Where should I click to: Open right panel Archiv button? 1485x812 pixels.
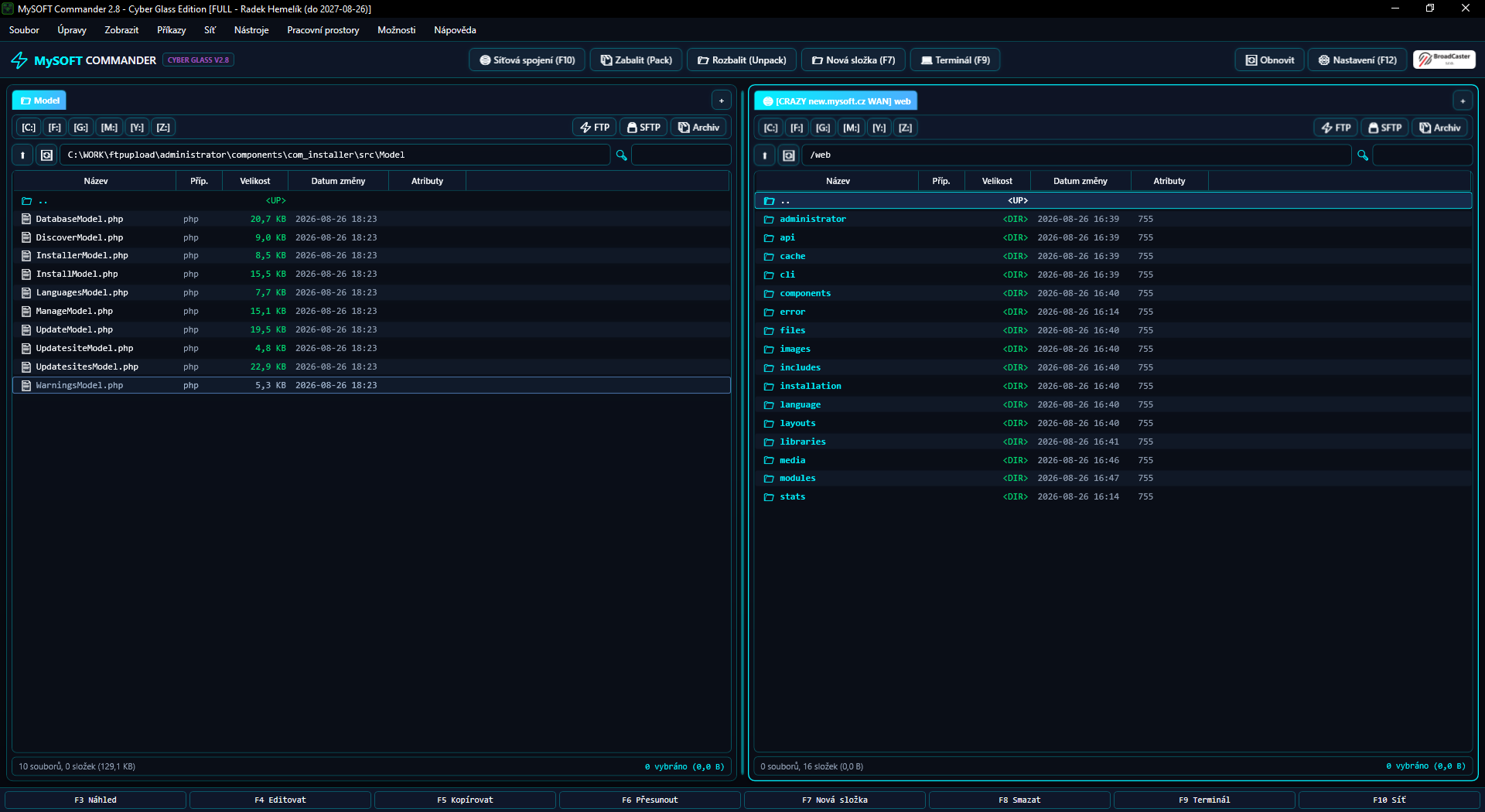(1439, 128)
